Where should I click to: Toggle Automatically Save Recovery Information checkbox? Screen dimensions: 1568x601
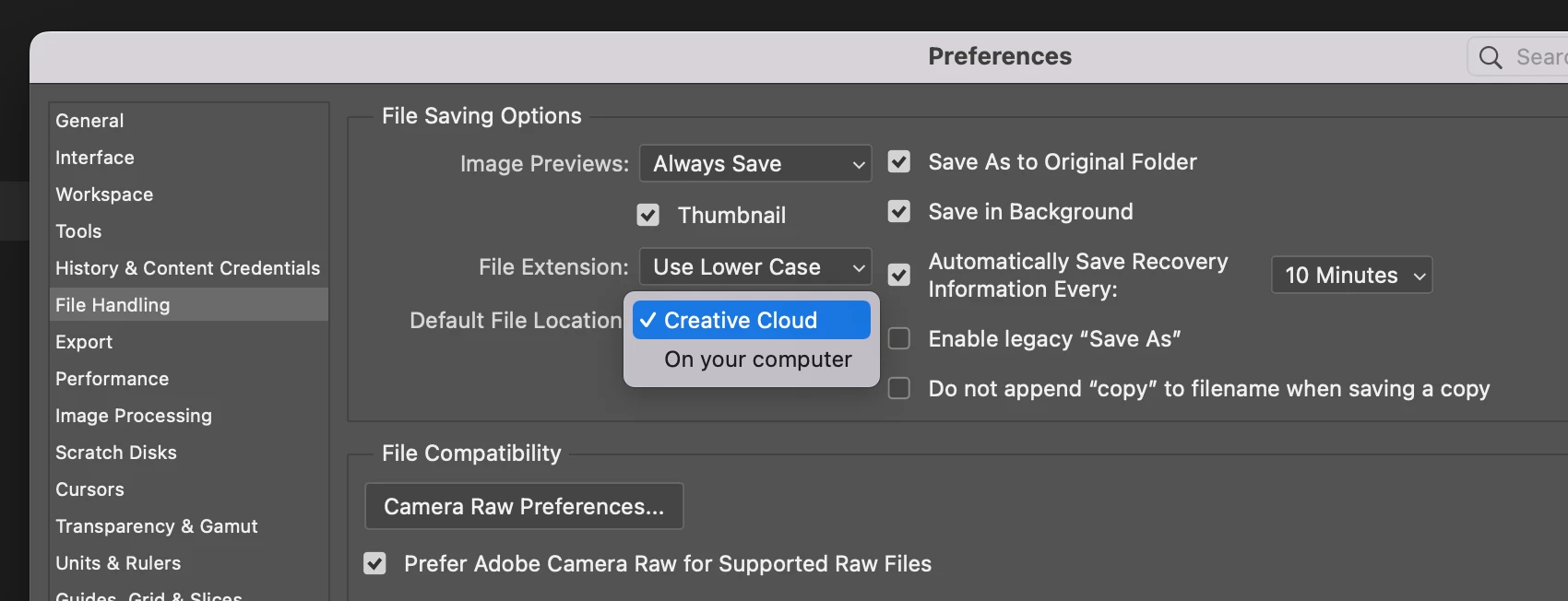coord(899,275)
